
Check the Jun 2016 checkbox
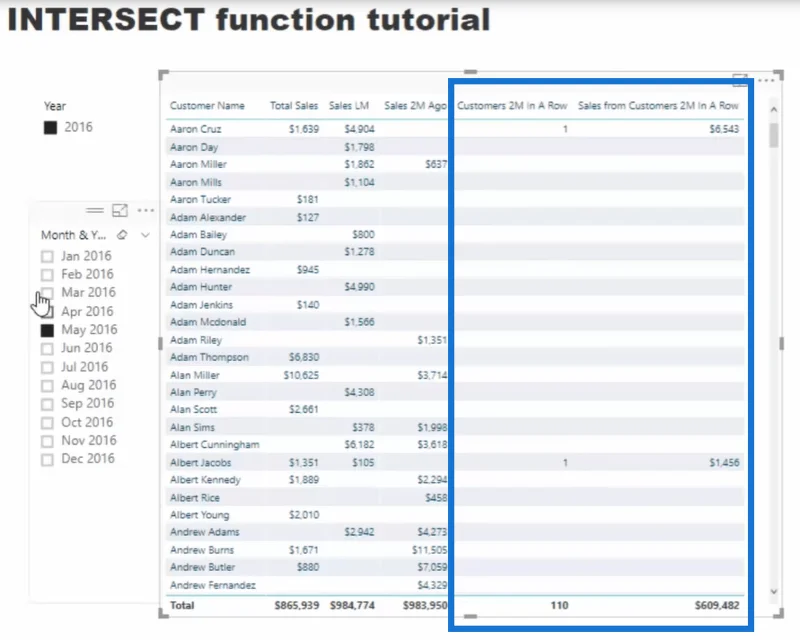tap(47, 349)
